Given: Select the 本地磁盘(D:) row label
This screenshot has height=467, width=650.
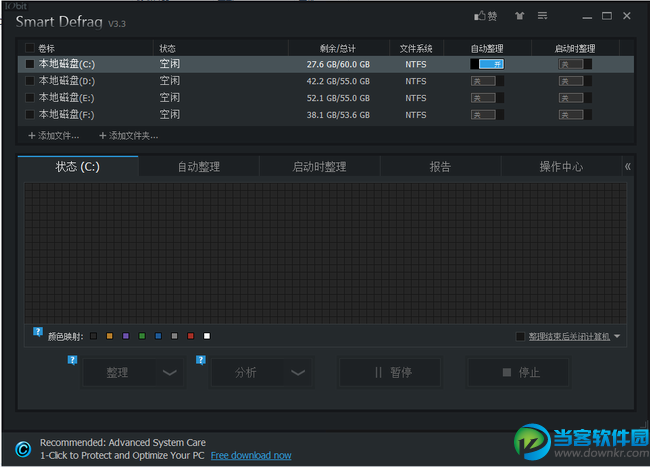Looking at the screenshot, I should [x=67, y=81].
